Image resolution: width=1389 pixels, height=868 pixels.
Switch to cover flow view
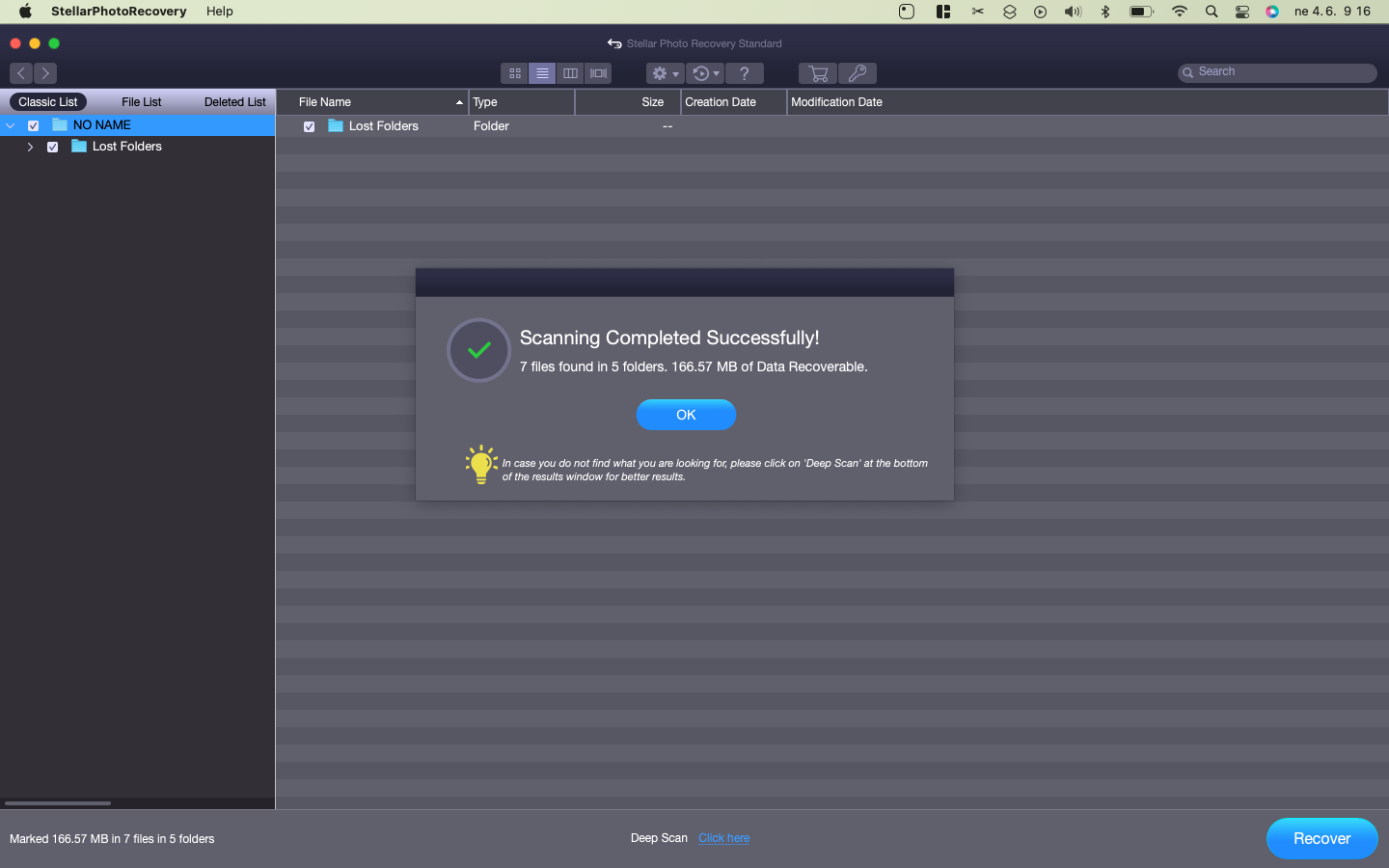point(598,73)
